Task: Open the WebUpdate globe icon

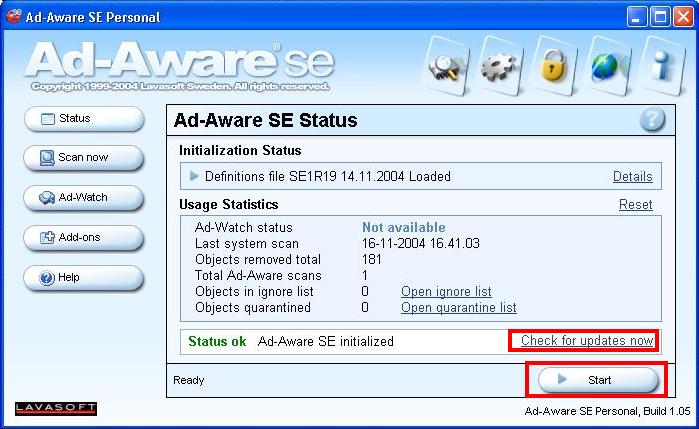Action: tap(607, 66)
